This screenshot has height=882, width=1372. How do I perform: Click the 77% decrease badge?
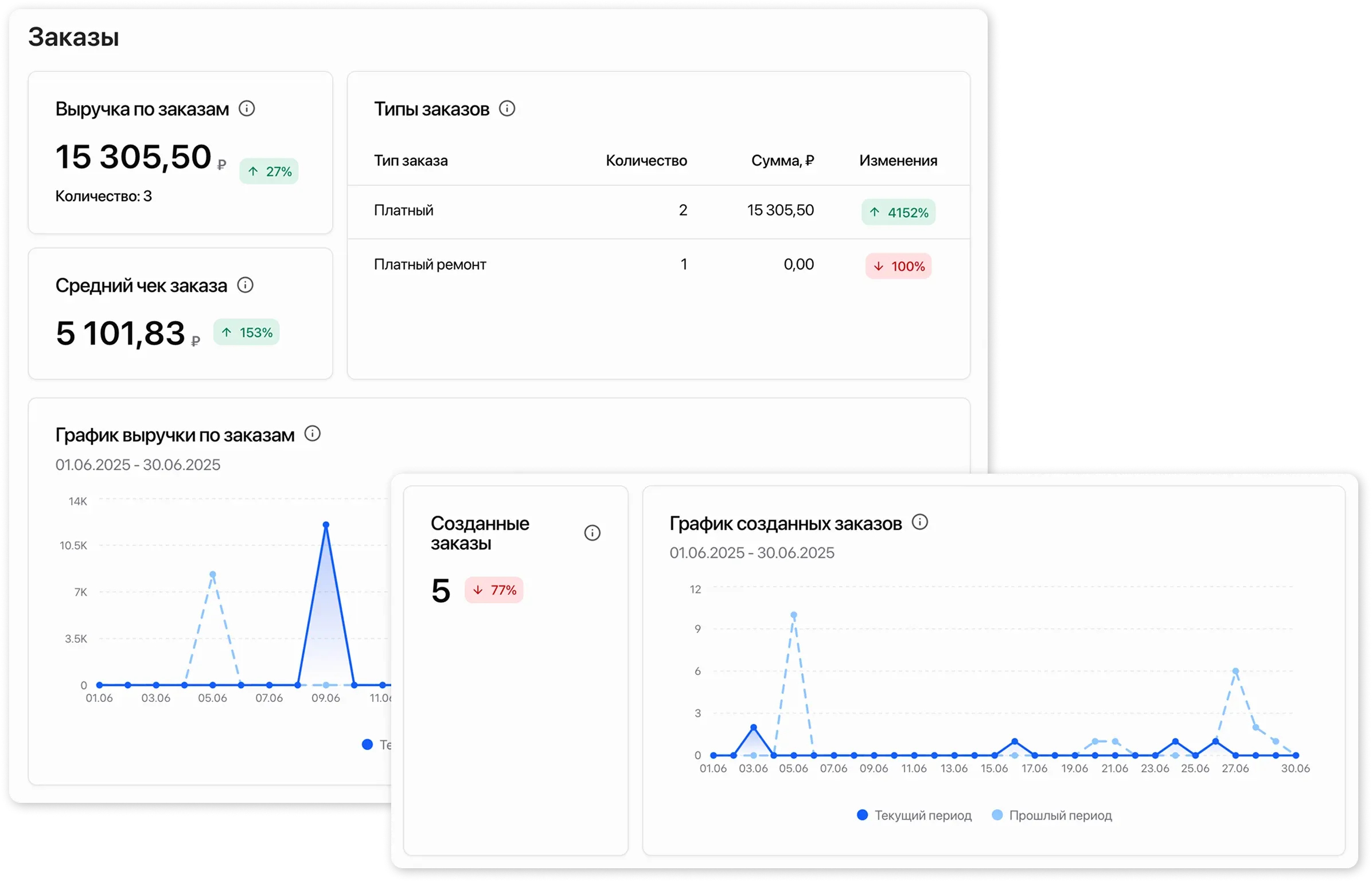pos(494,590)
